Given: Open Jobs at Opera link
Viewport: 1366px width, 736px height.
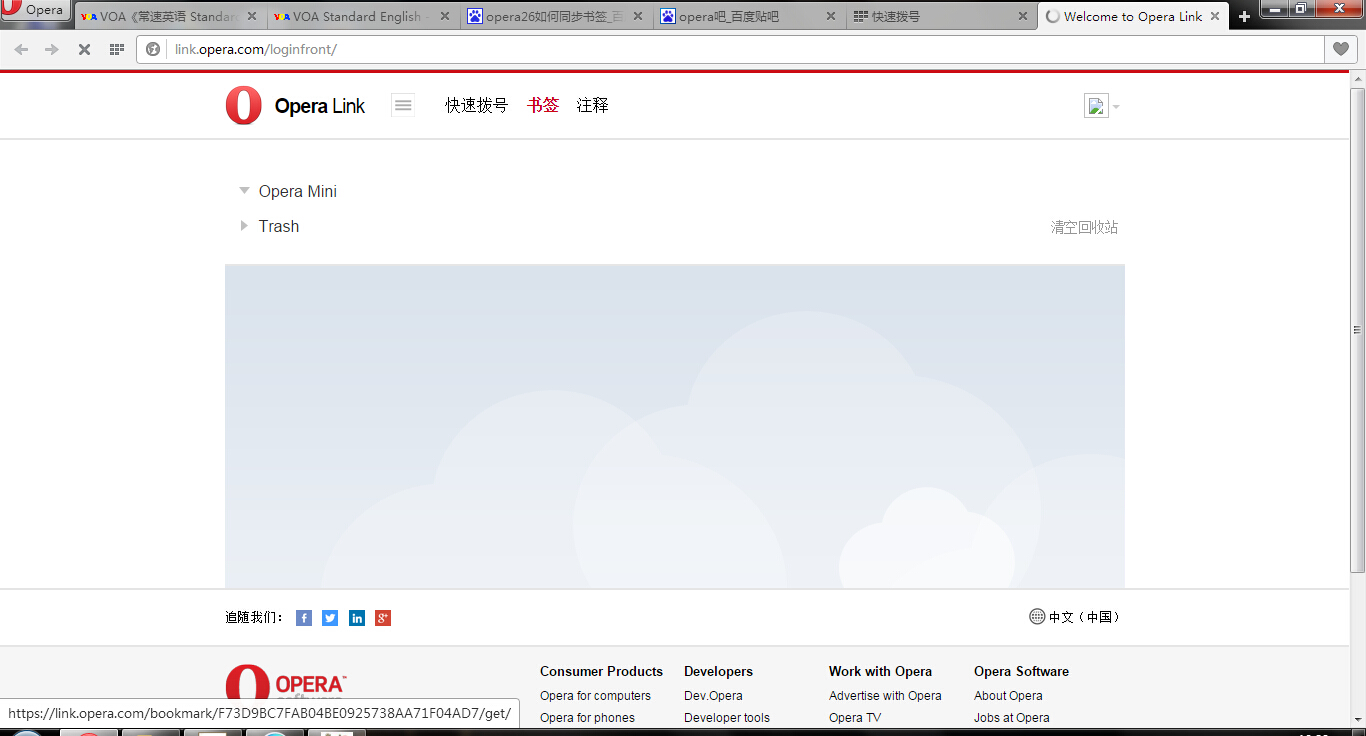Looking at the screenshot, I should tap(1012, 718).
